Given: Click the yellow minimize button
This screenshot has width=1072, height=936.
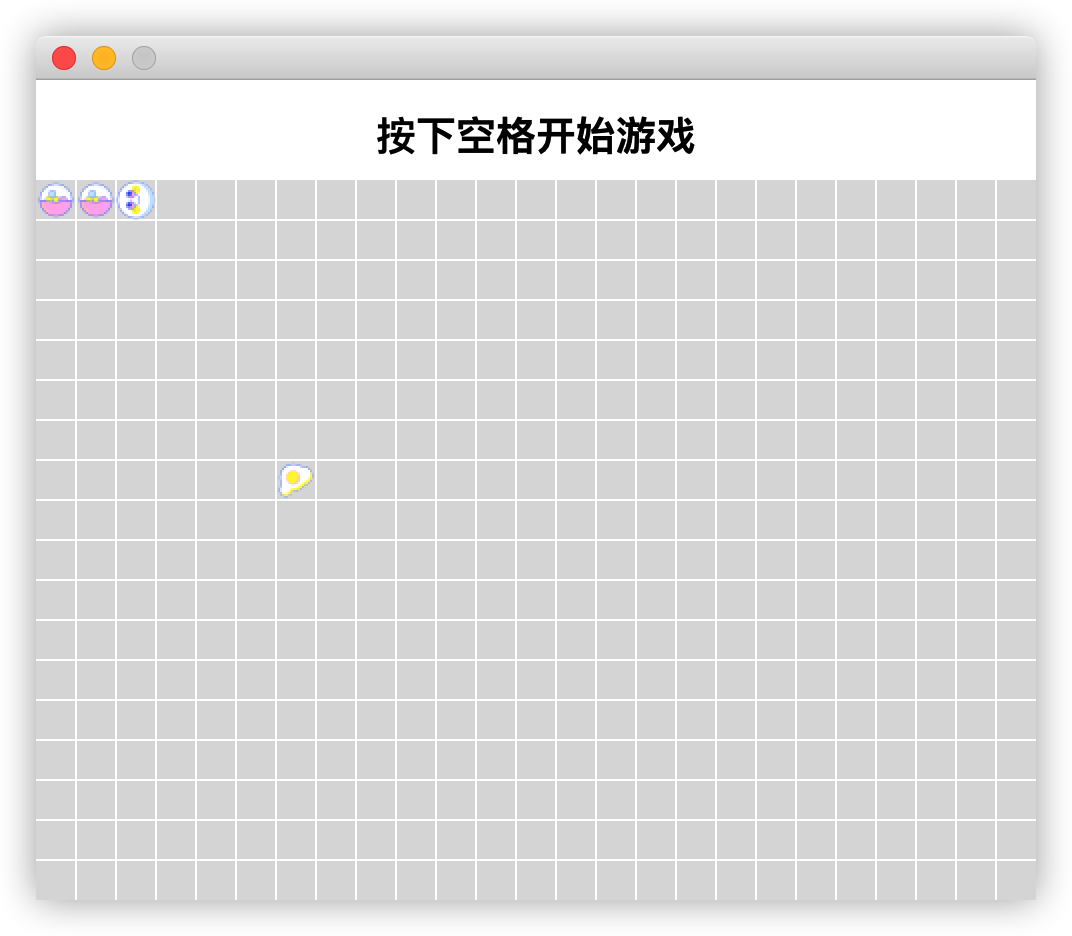Looking at the screenshot, I should (x=103, y=58).
